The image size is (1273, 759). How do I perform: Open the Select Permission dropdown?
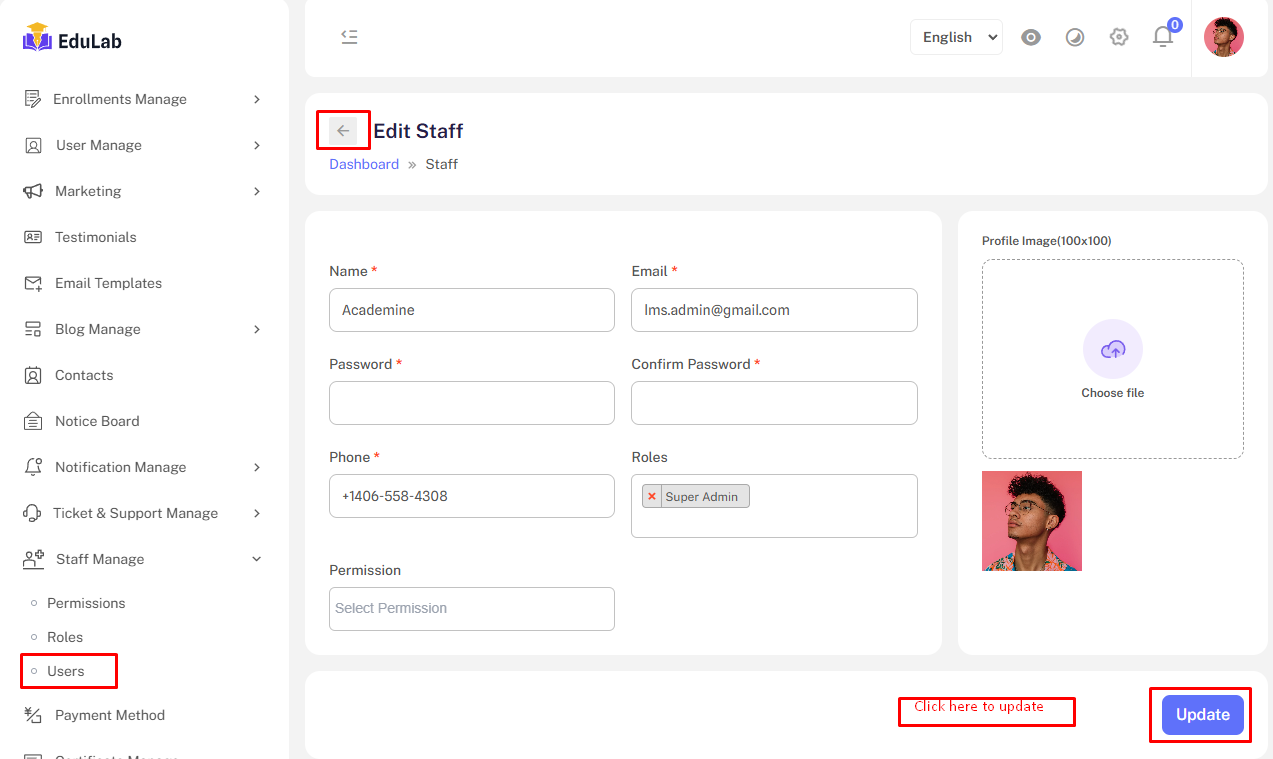(471, 608)
